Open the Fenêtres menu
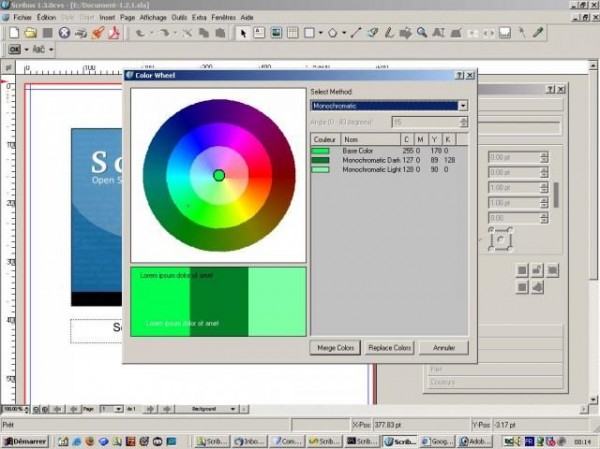This screenshot has width=600, height=449. pos(222,17)
